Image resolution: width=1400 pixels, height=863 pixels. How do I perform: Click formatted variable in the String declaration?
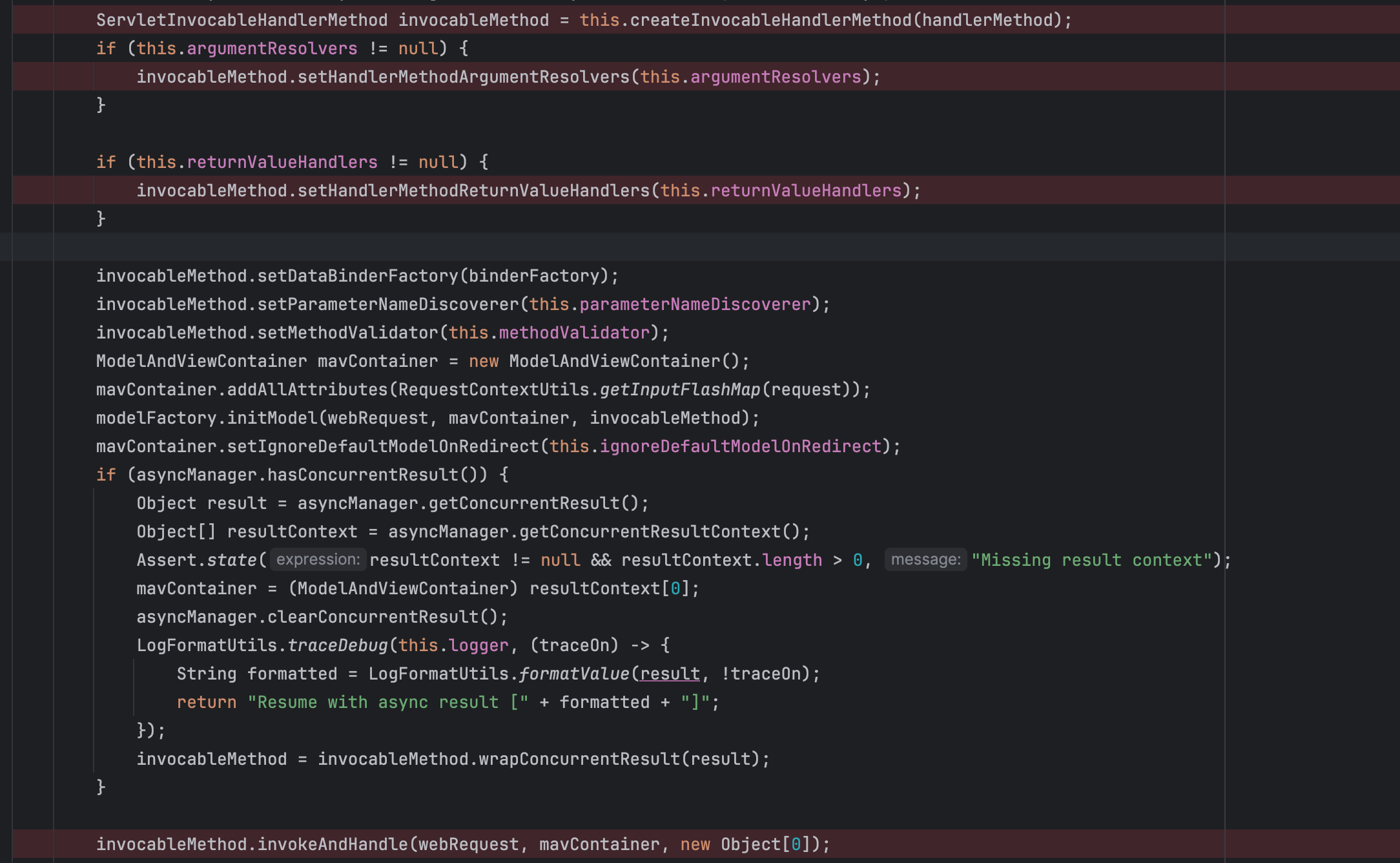(292, 674)
